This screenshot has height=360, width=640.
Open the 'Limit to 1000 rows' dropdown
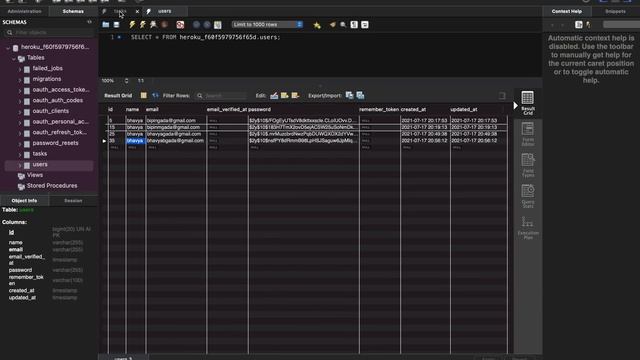267,24
